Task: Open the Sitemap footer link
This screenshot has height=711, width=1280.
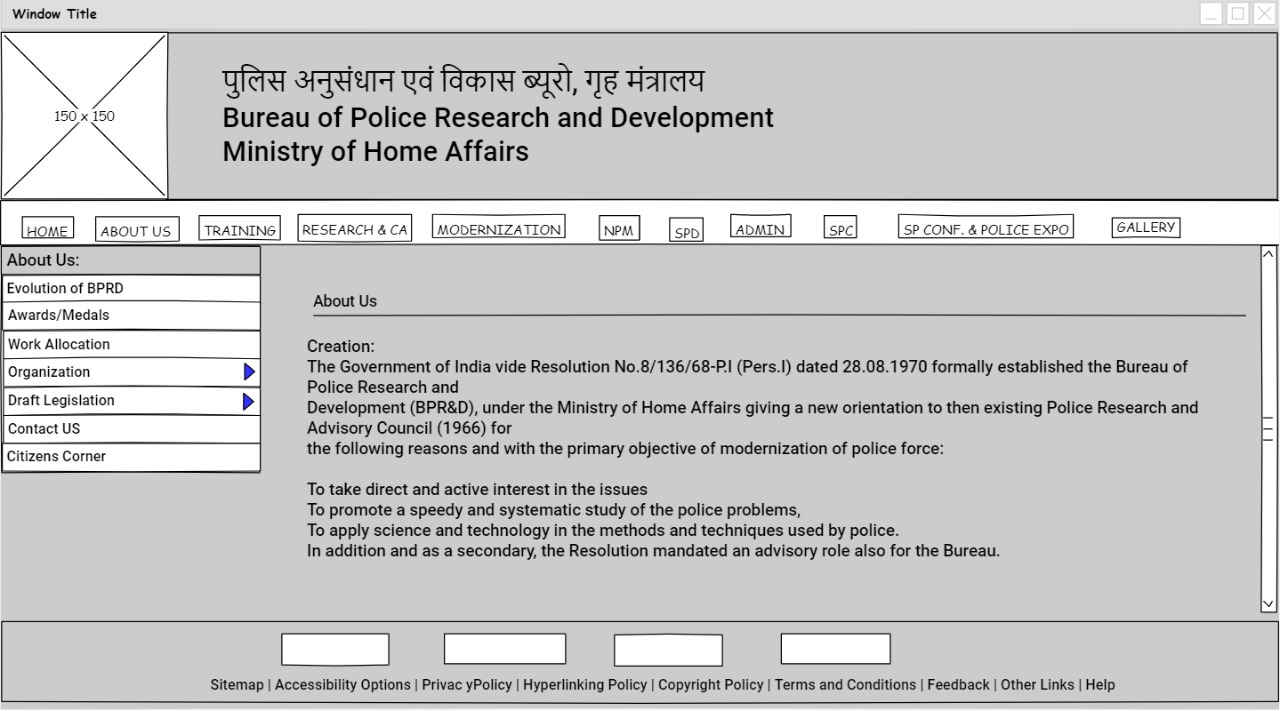Action: pyautogui.click(x=237, y=685)
